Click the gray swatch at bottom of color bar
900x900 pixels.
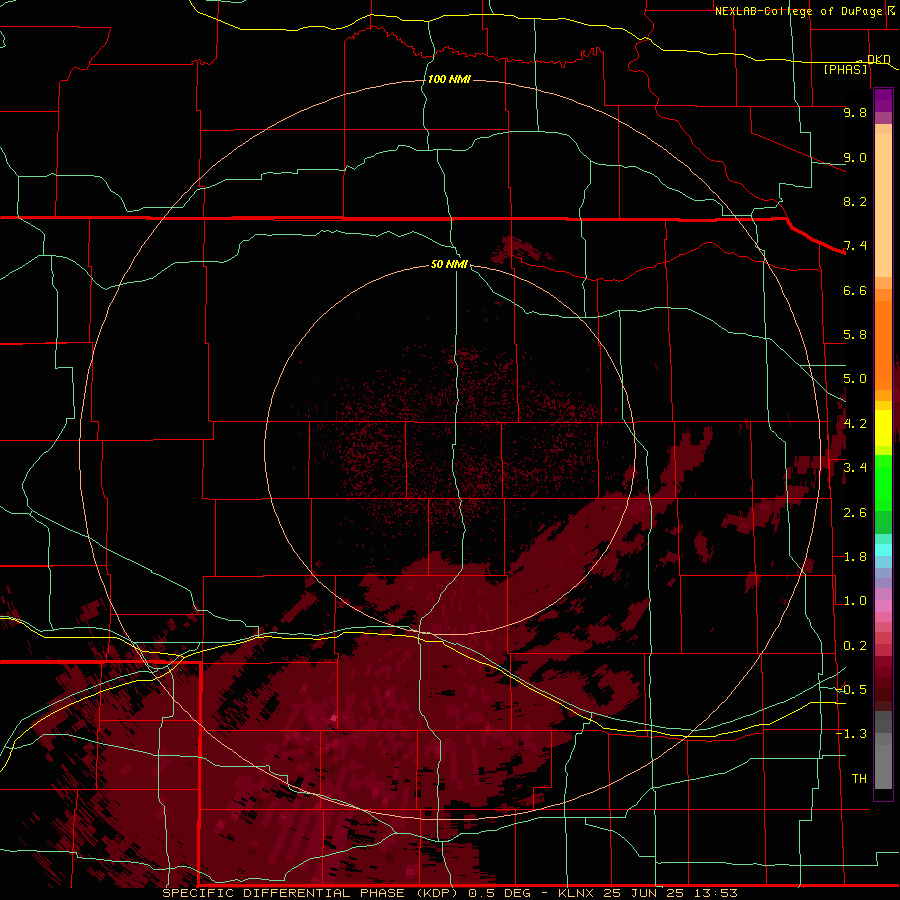tap(883, 766)
